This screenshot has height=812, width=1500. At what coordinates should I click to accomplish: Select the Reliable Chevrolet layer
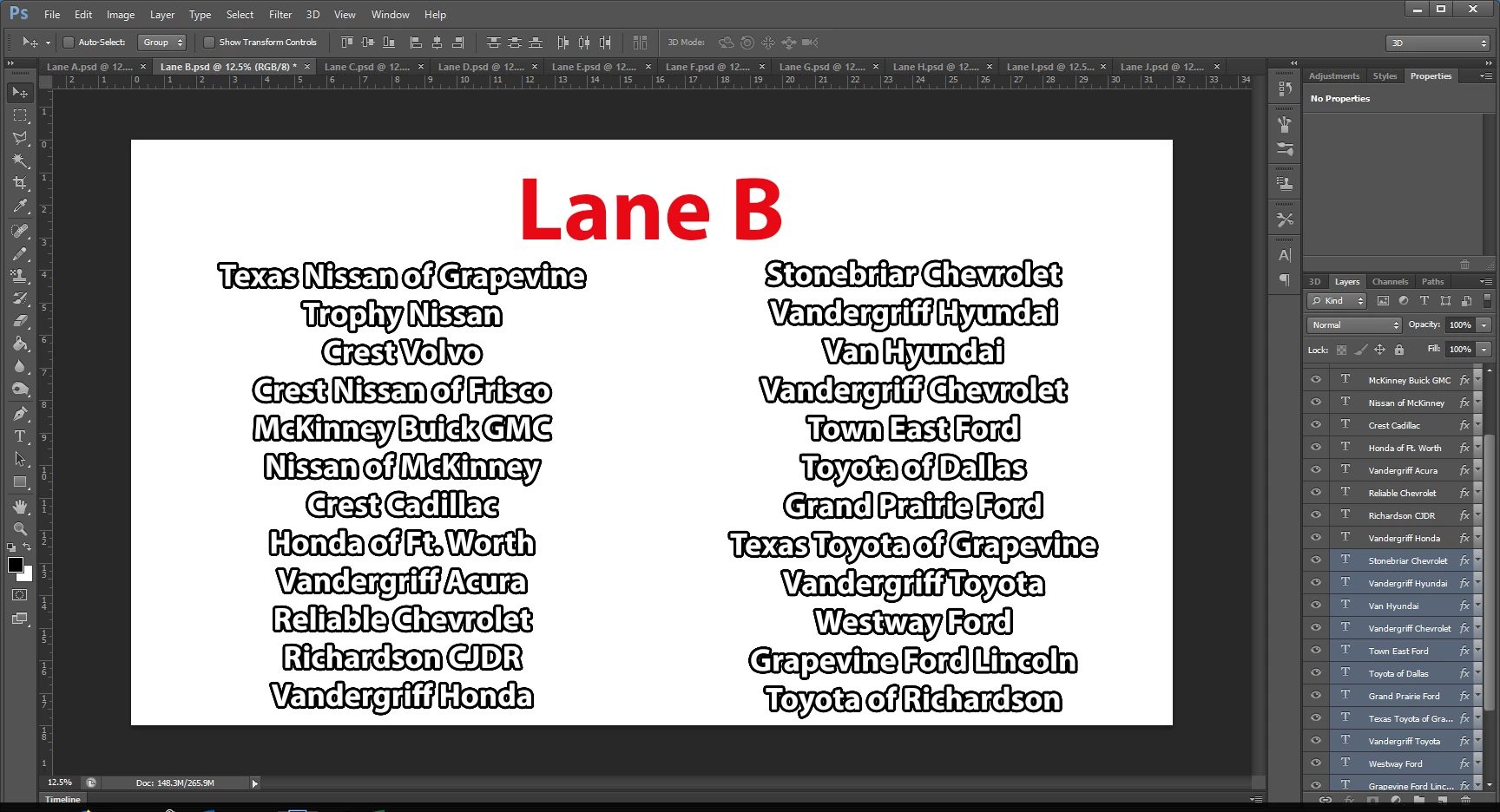click(1402, 493)
